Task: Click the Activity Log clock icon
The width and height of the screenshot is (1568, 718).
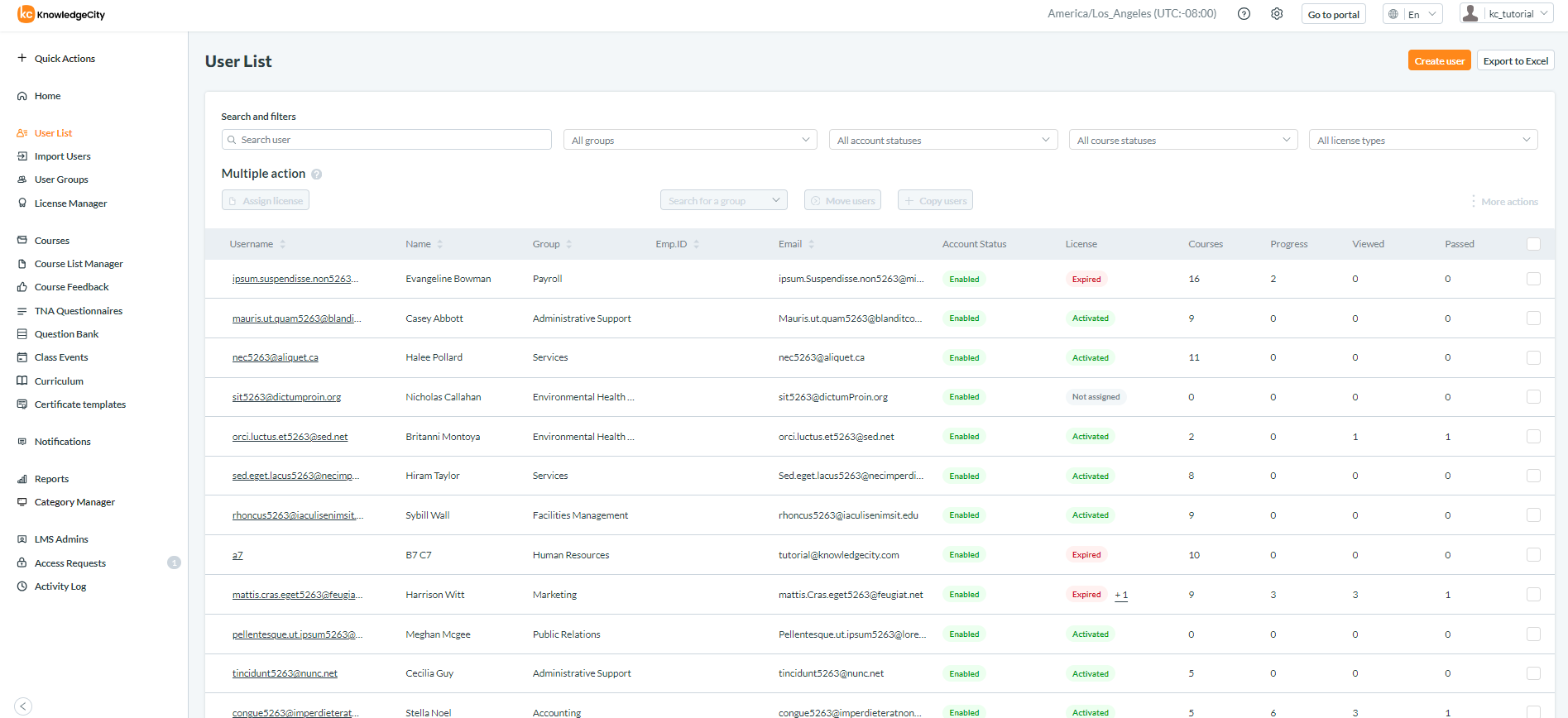Action: [22, 586]
